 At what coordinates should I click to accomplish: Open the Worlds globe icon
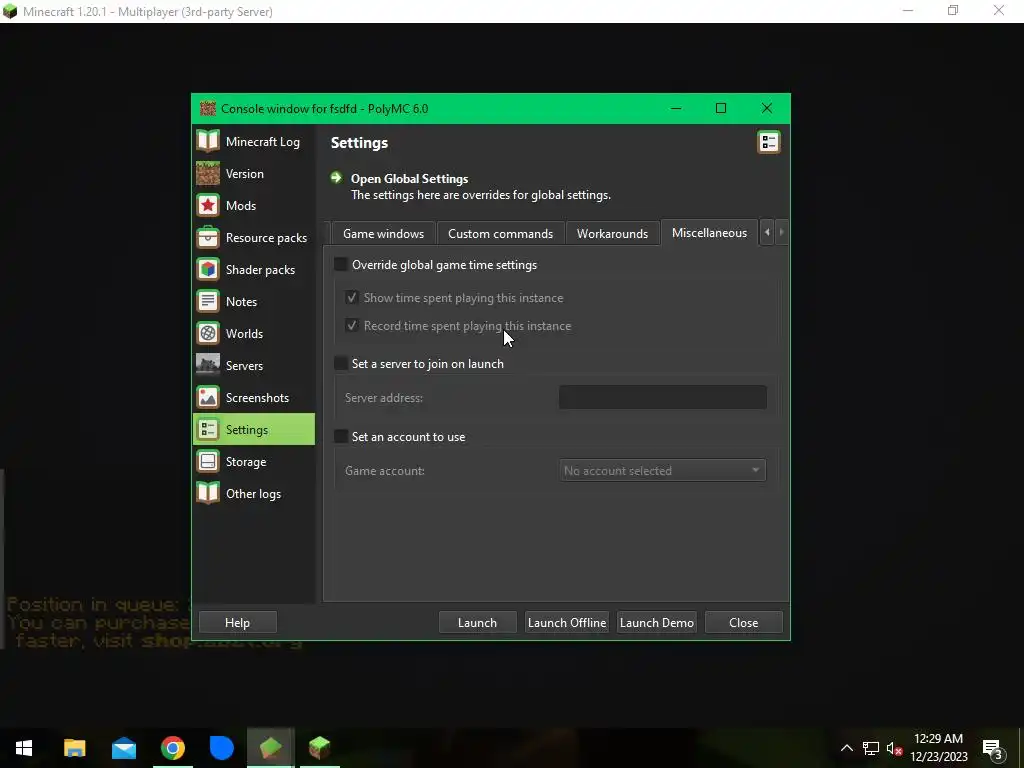pyautogui.click(x=208, y=333)
